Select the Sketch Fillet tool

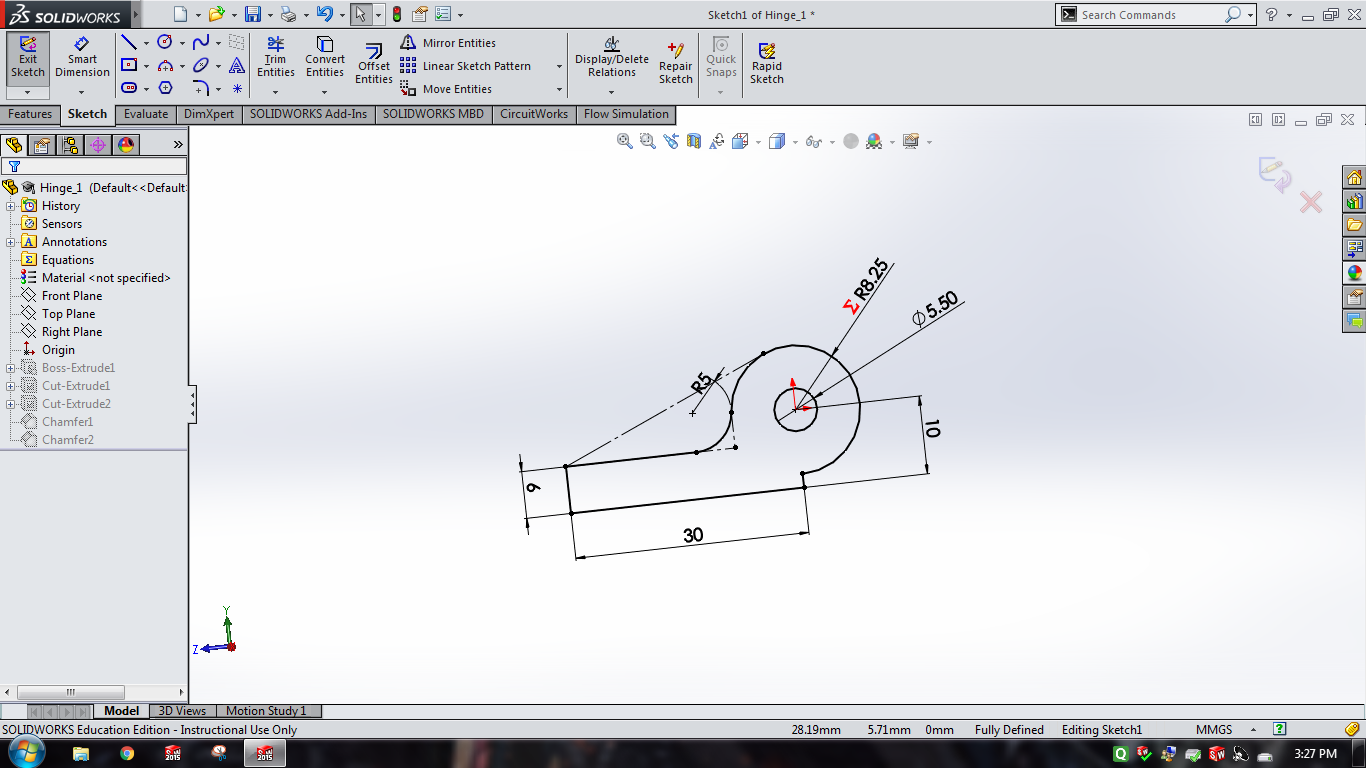click(201, 88)
